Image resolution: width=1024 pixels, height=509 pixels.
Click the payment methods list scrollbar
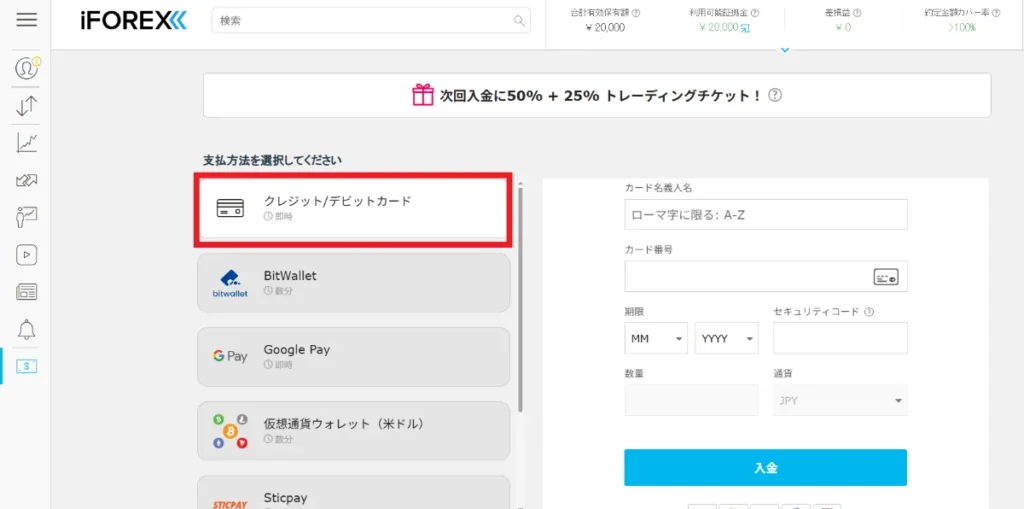520,300
